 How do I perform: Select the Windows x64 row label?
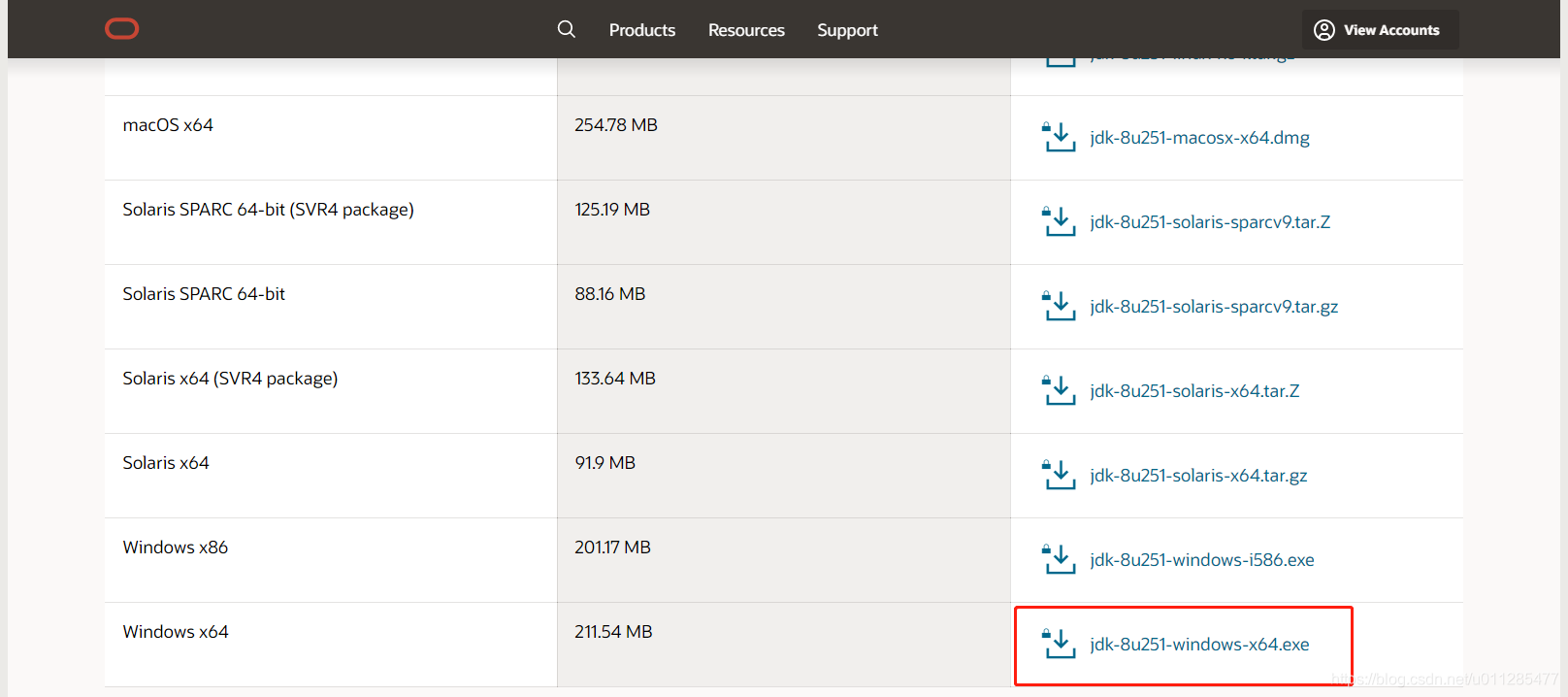pyautogui.click(x=176, y=632)
